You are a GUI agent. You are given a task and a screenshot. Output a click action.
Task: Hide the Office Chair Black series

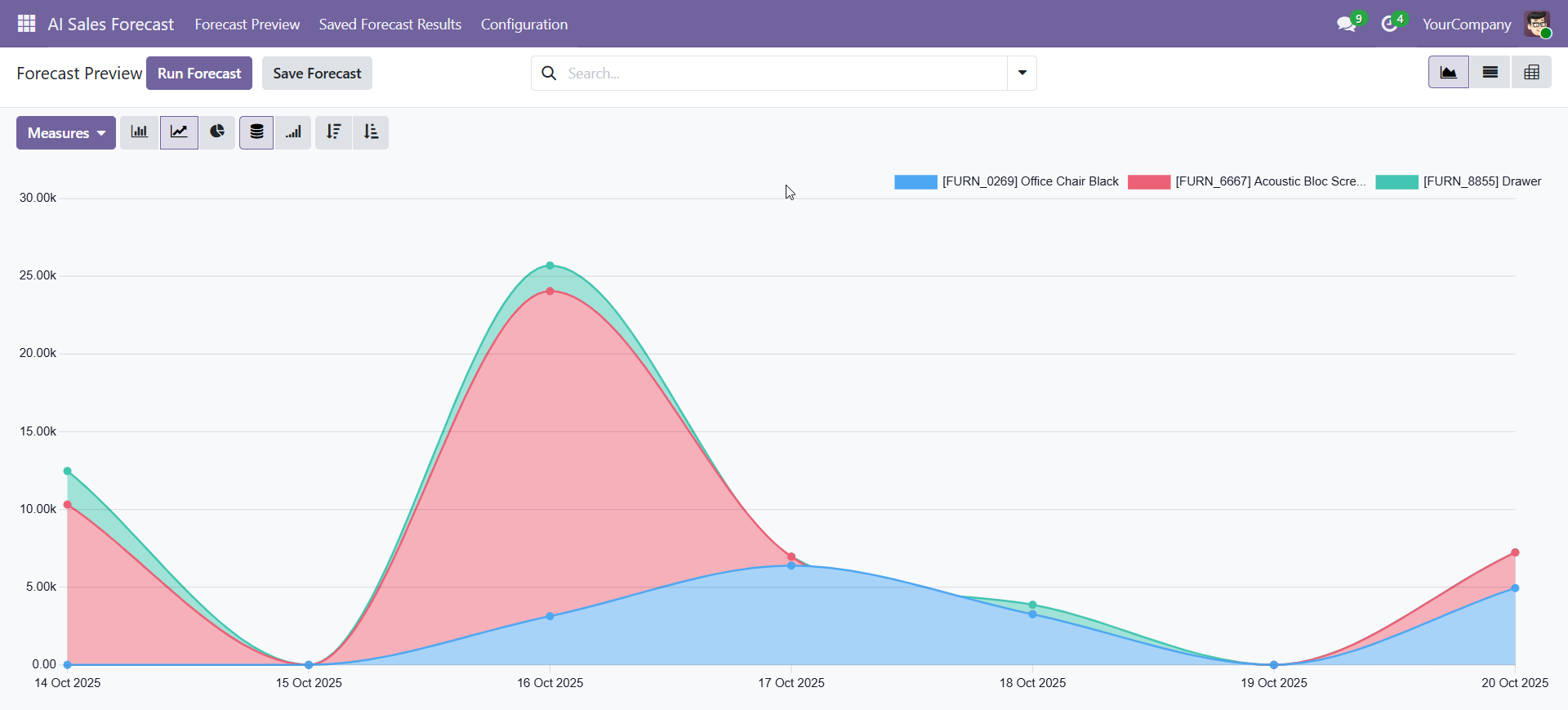tap(1006, 181)
